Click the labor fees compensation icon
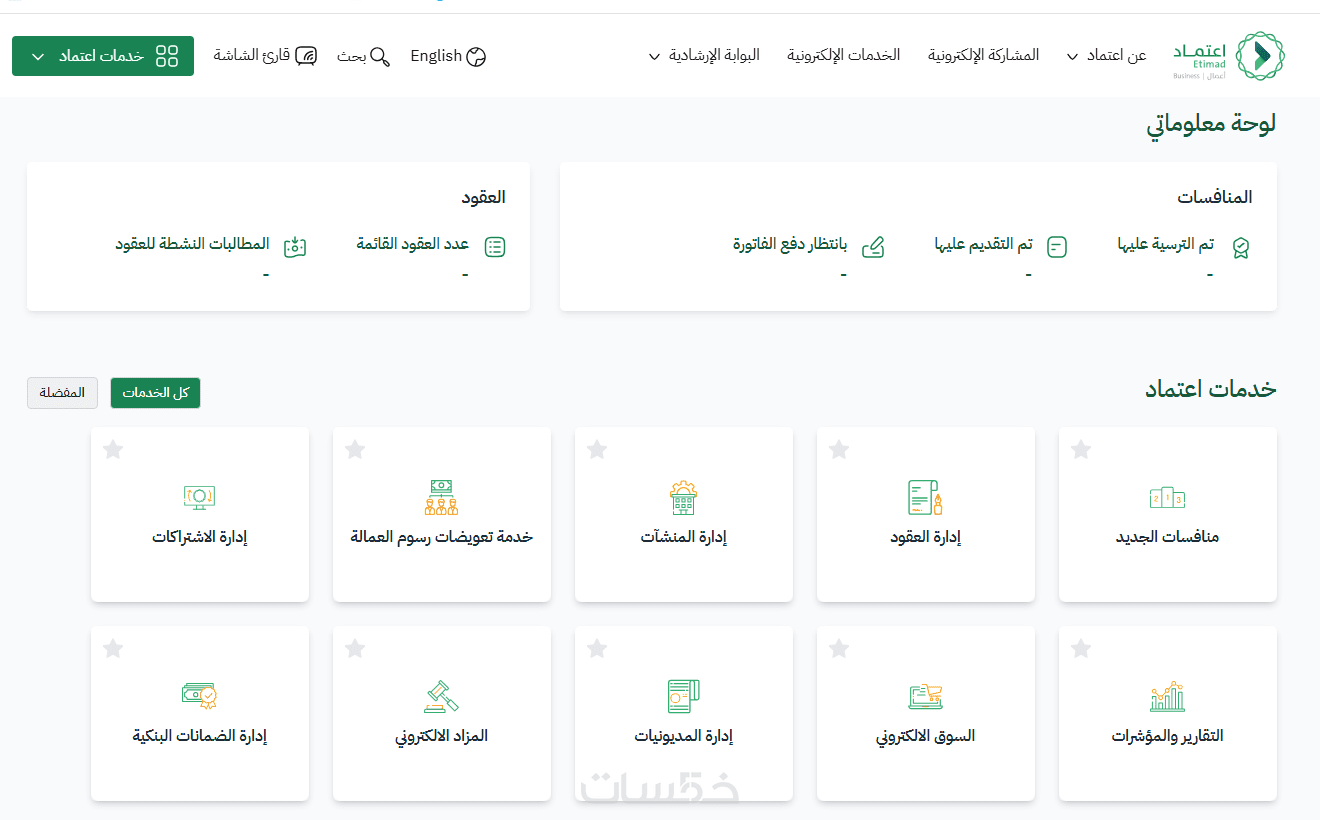This screenshot has width=1320, height=820. point(441,497)
